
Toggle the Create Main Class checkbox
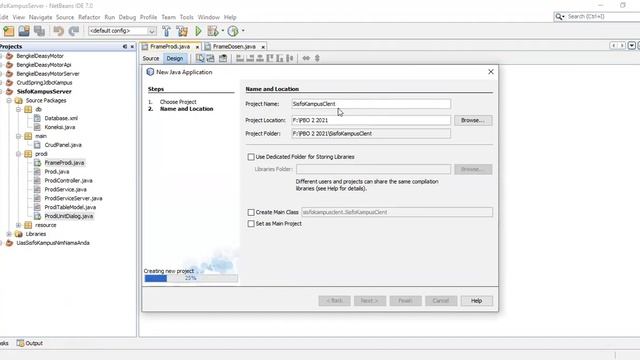[251, 212]
